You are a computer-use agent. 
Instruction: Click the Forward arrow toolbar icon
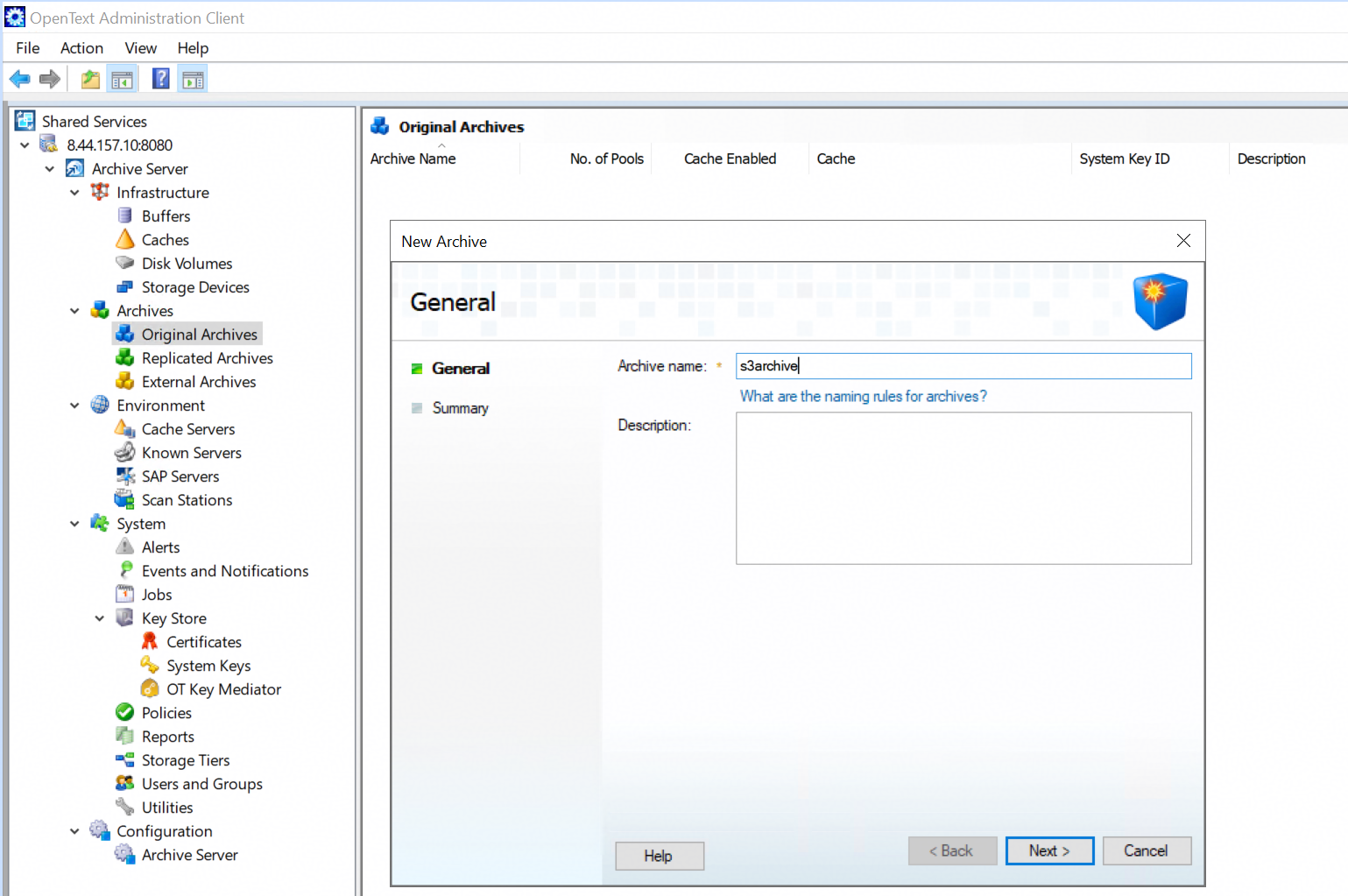[x=50, y=80]
